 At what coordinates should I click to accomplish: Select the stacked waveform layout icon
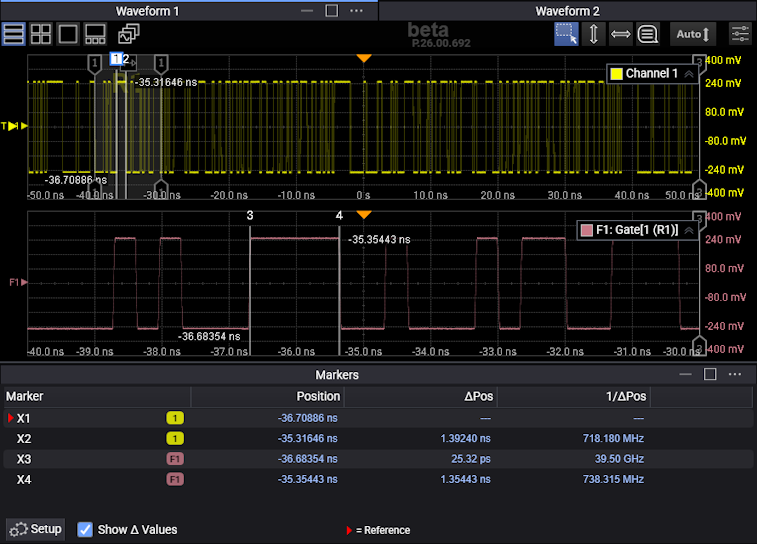click(x=14, y=34)
